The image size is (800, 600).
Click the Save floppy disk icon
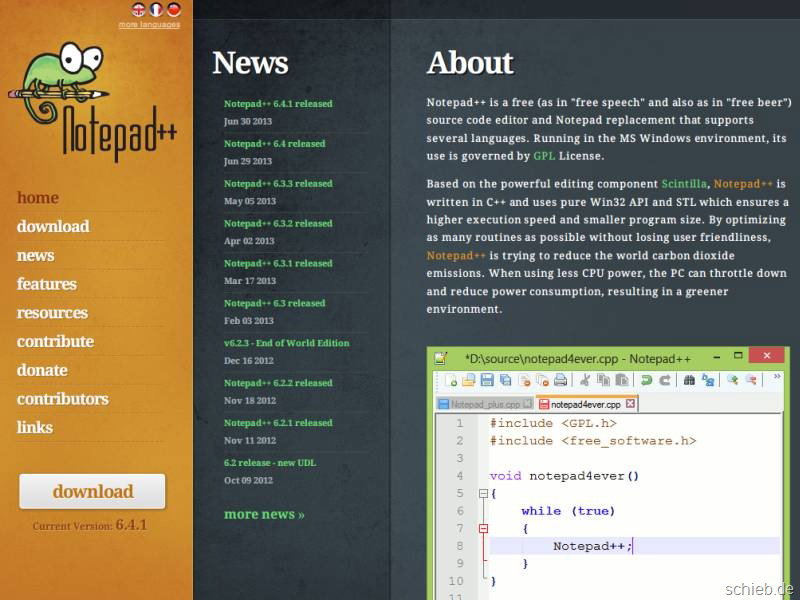point(487,380)
